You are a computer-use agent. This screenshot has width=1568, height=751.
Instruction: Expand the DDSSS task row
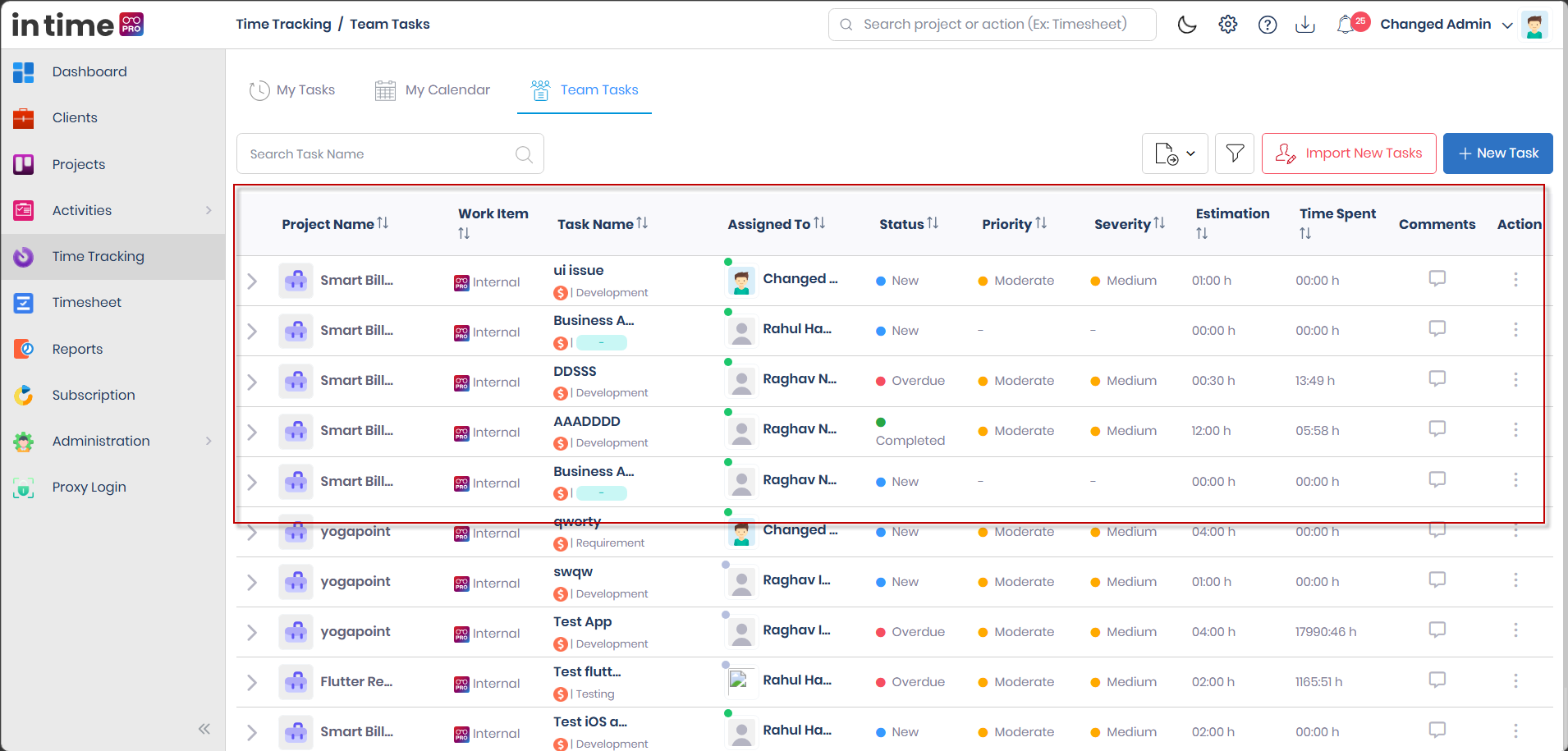tap(252, 382)
